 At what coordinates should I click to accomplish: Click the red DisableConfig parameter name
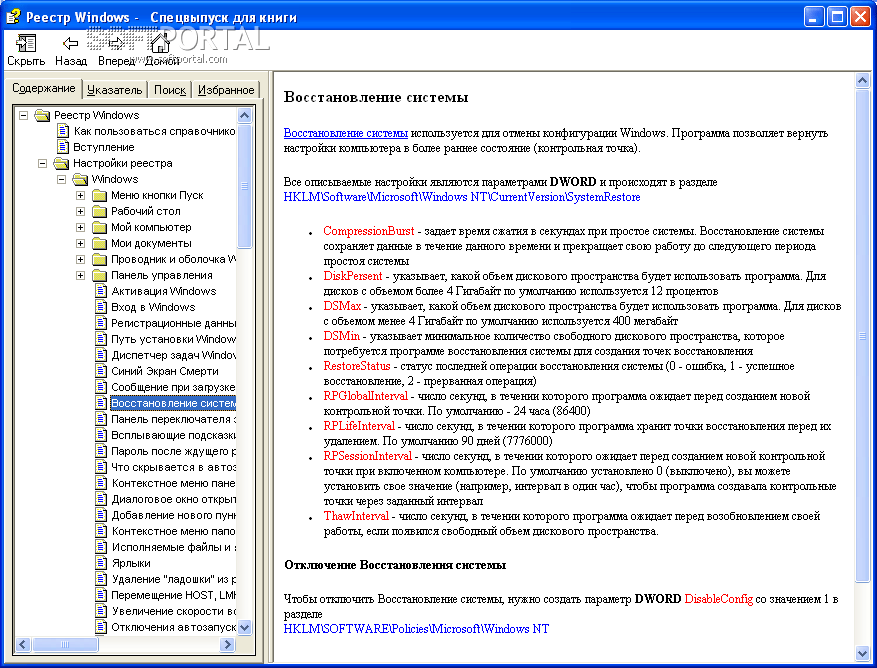point(718,599)
